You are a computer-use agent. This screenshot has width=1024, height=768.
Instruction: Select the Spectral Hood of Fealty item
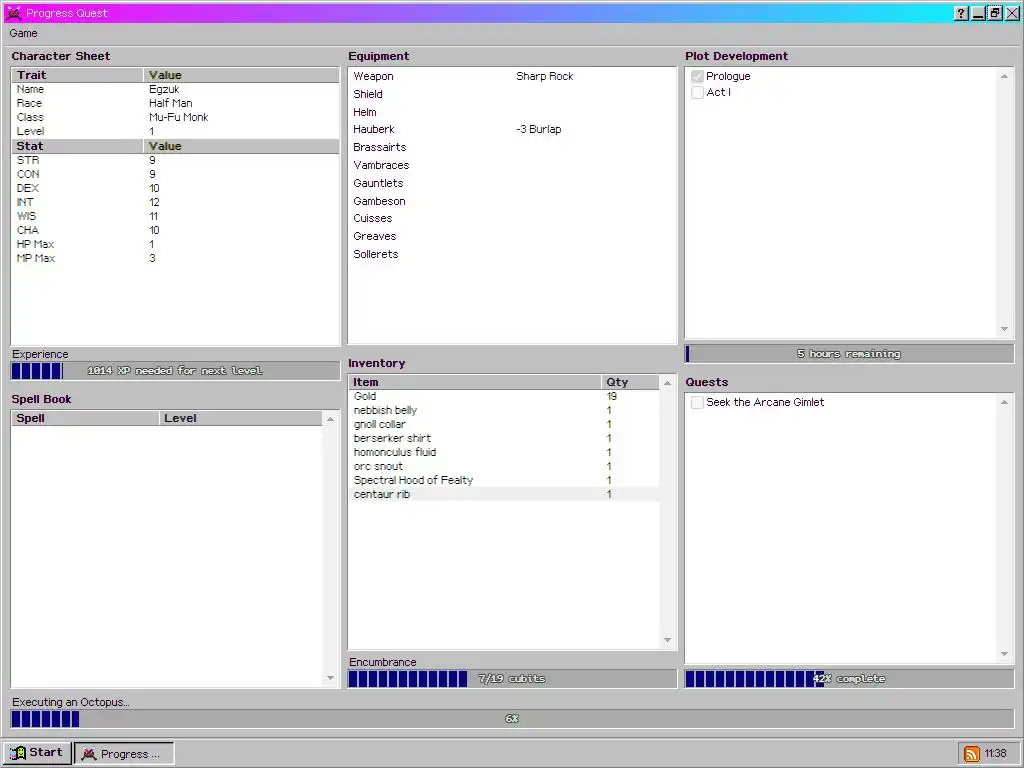pyautogui.click(x=504, y=480)
